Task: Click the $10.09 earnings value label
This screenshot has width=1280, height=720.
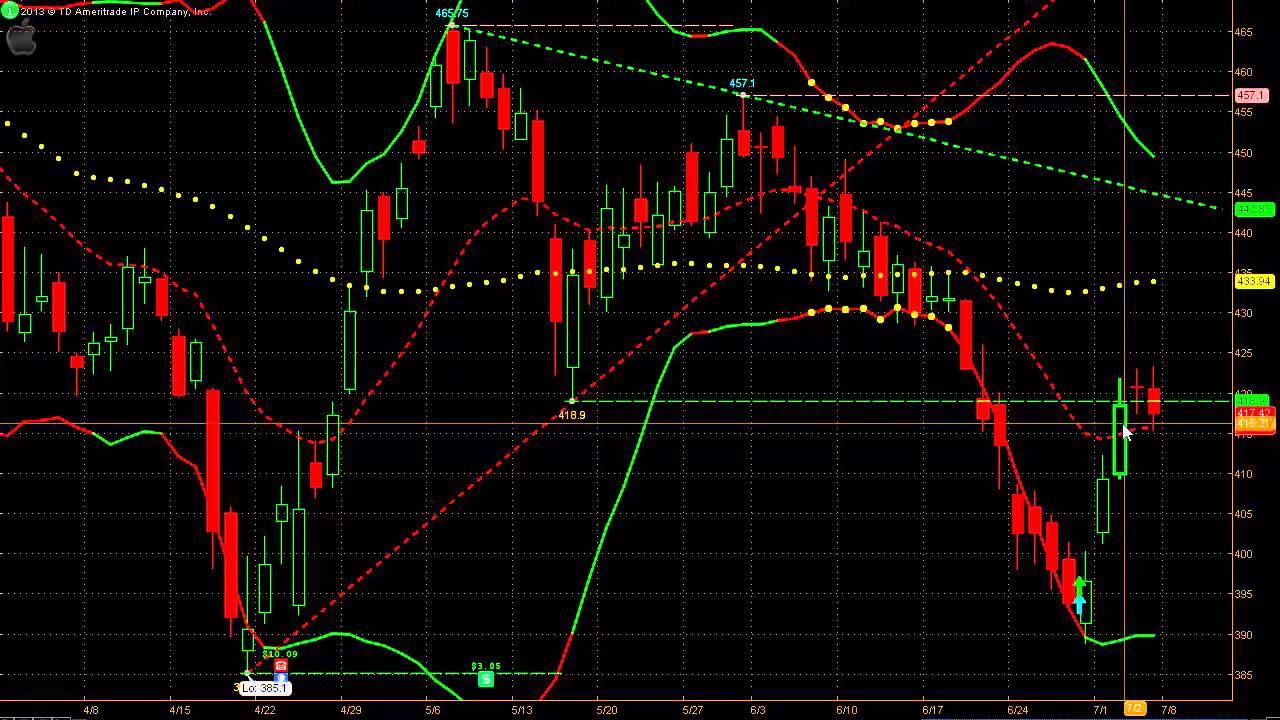Action: coord(280,654)
